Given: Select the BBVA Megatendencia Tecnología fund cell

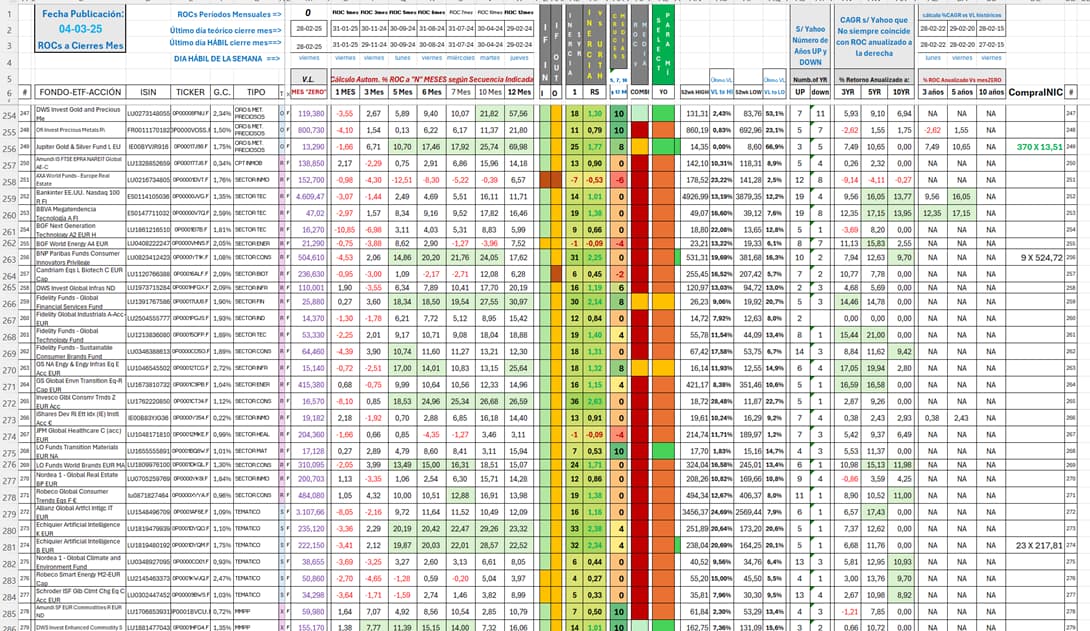Looking at the screenshot, I should coord(79,213).
